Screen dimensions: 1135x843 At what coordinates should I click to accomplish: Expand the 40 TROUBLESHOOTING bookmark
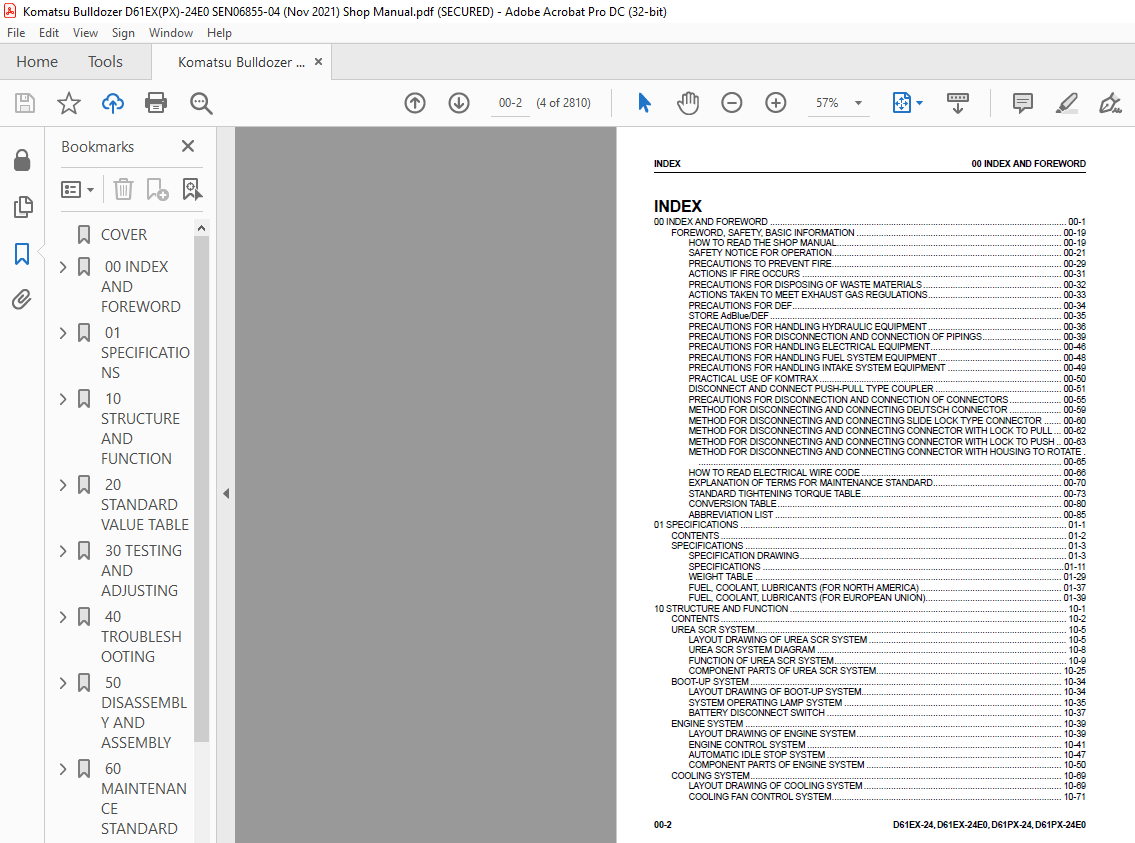tap(63, 617)
